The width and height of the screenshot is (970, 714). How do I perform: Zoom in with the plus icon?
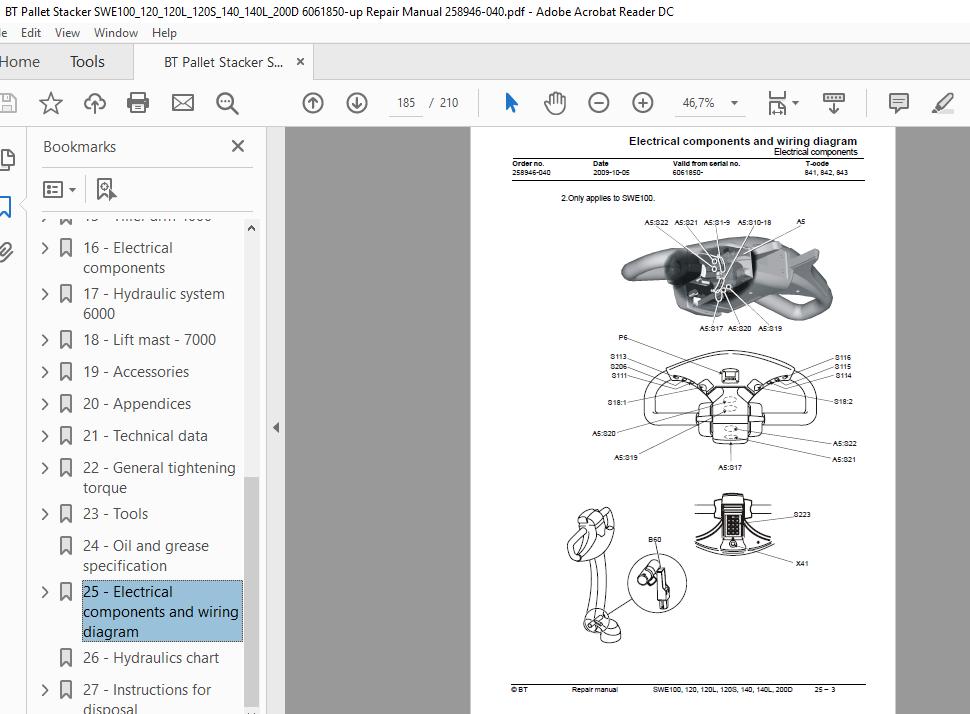tap(643, 103)
